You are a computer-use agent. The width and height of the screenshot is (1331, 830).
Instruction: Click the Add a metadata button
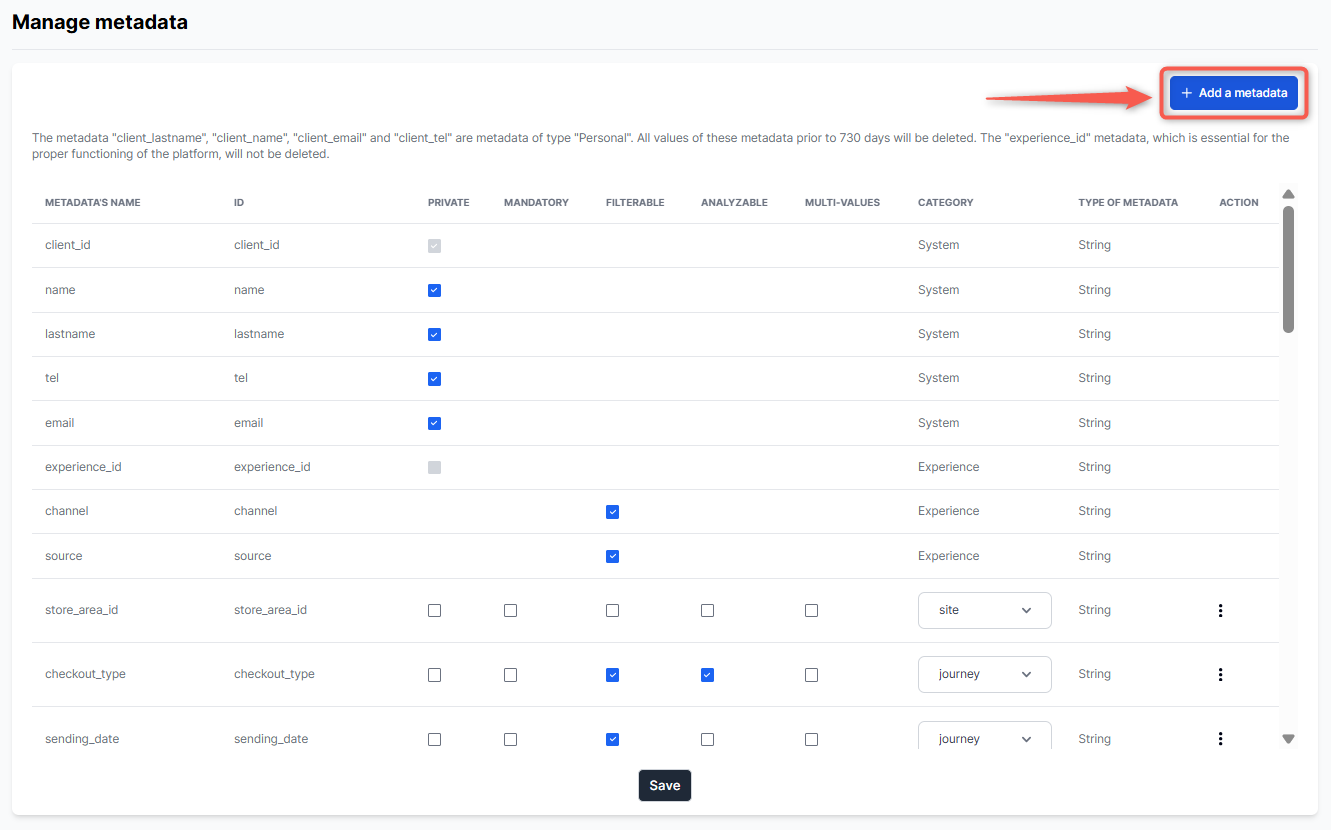click(1234, 93)
